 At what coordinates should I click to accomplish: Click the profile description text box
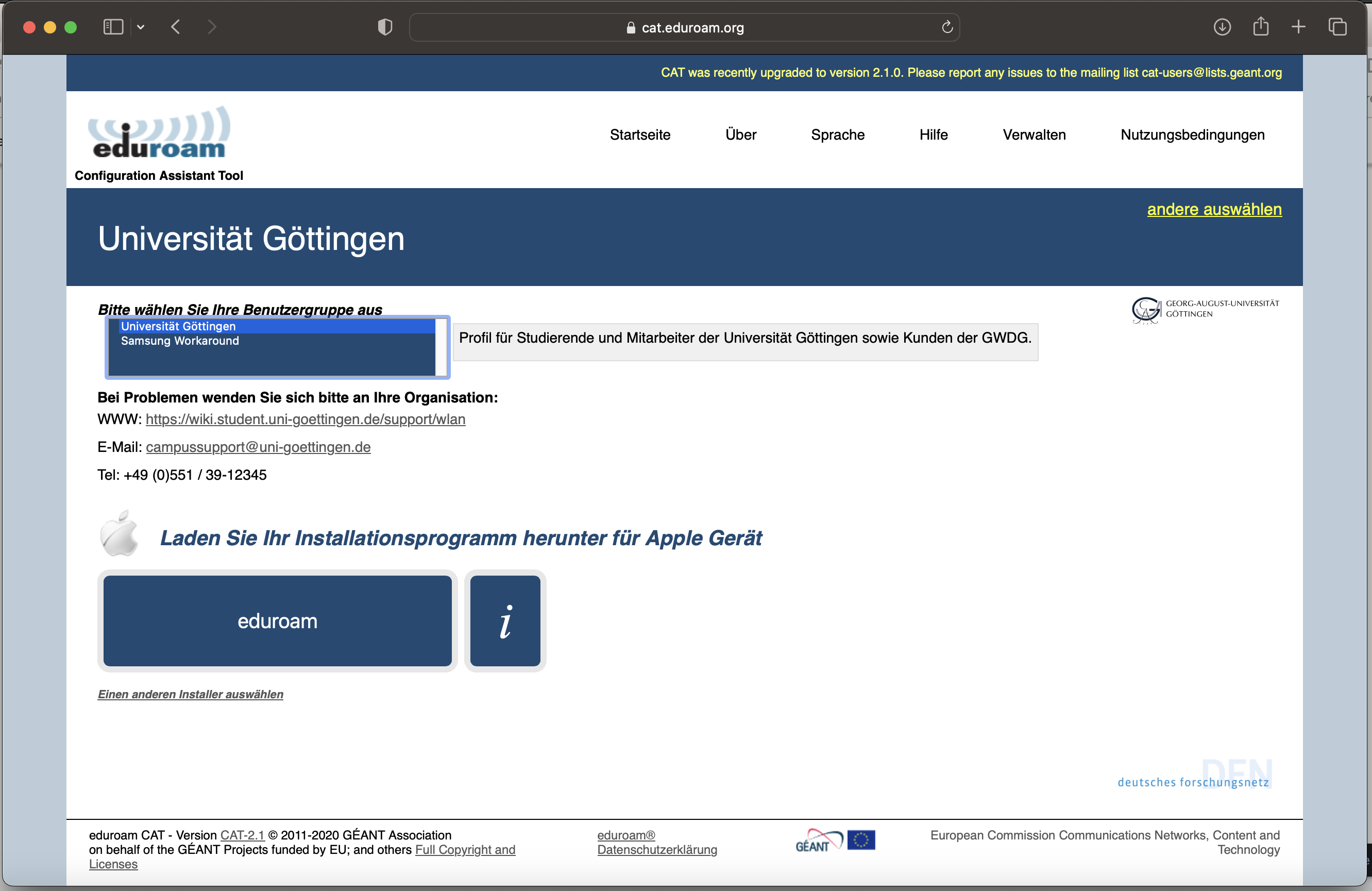[x=746, y=342]
